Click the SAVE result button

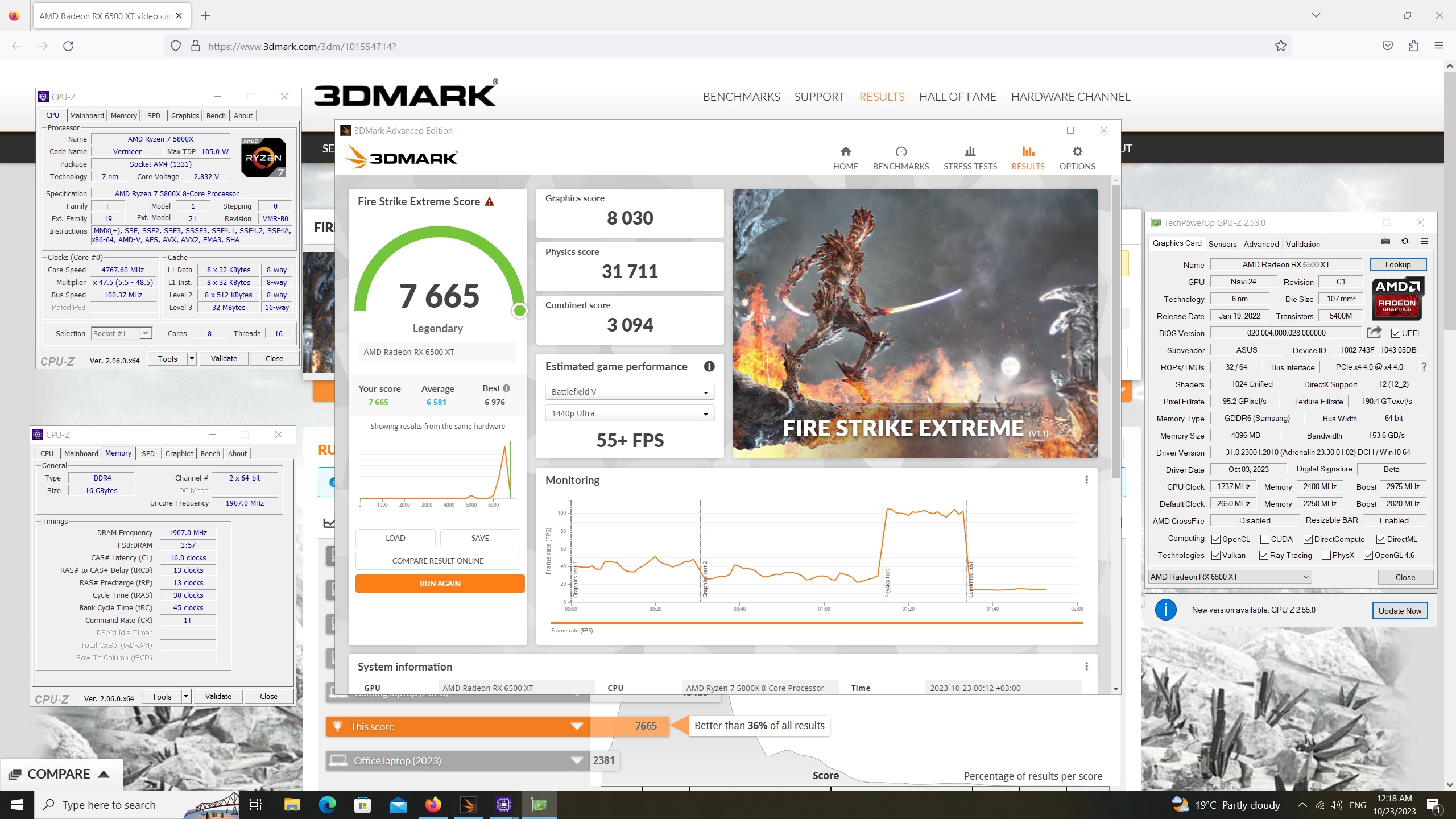click(479, 538)
